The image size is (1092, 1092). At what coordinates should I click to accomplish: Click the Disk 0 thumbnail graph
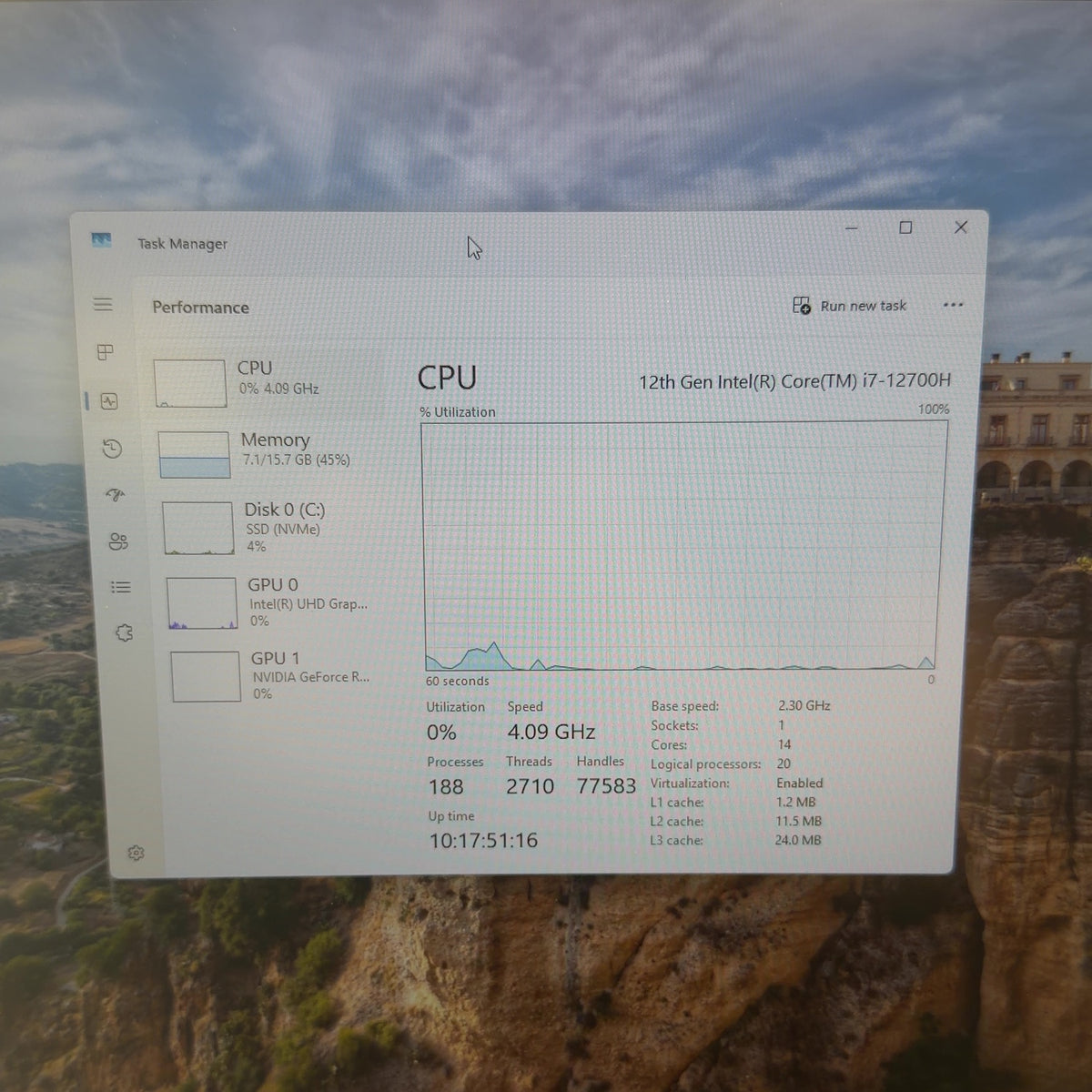[x=198, y=528]
